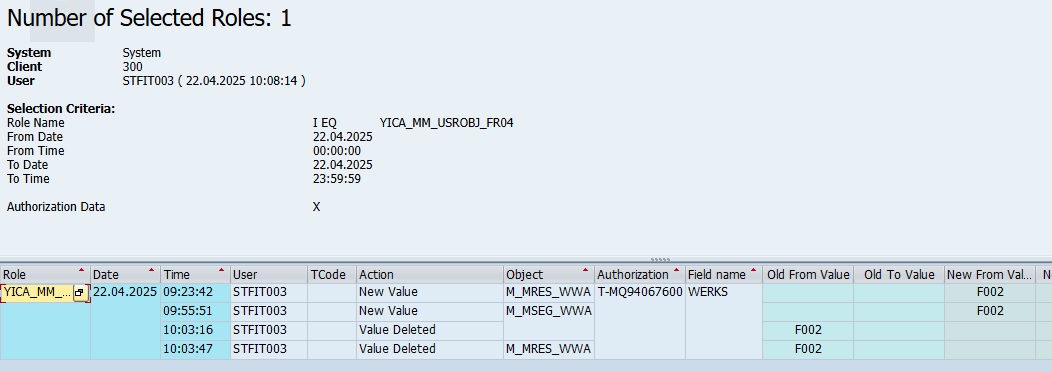Click the To Time value 23:59:59
Image resolution: width=1052 pixels, height=372 pixels.
337,179
